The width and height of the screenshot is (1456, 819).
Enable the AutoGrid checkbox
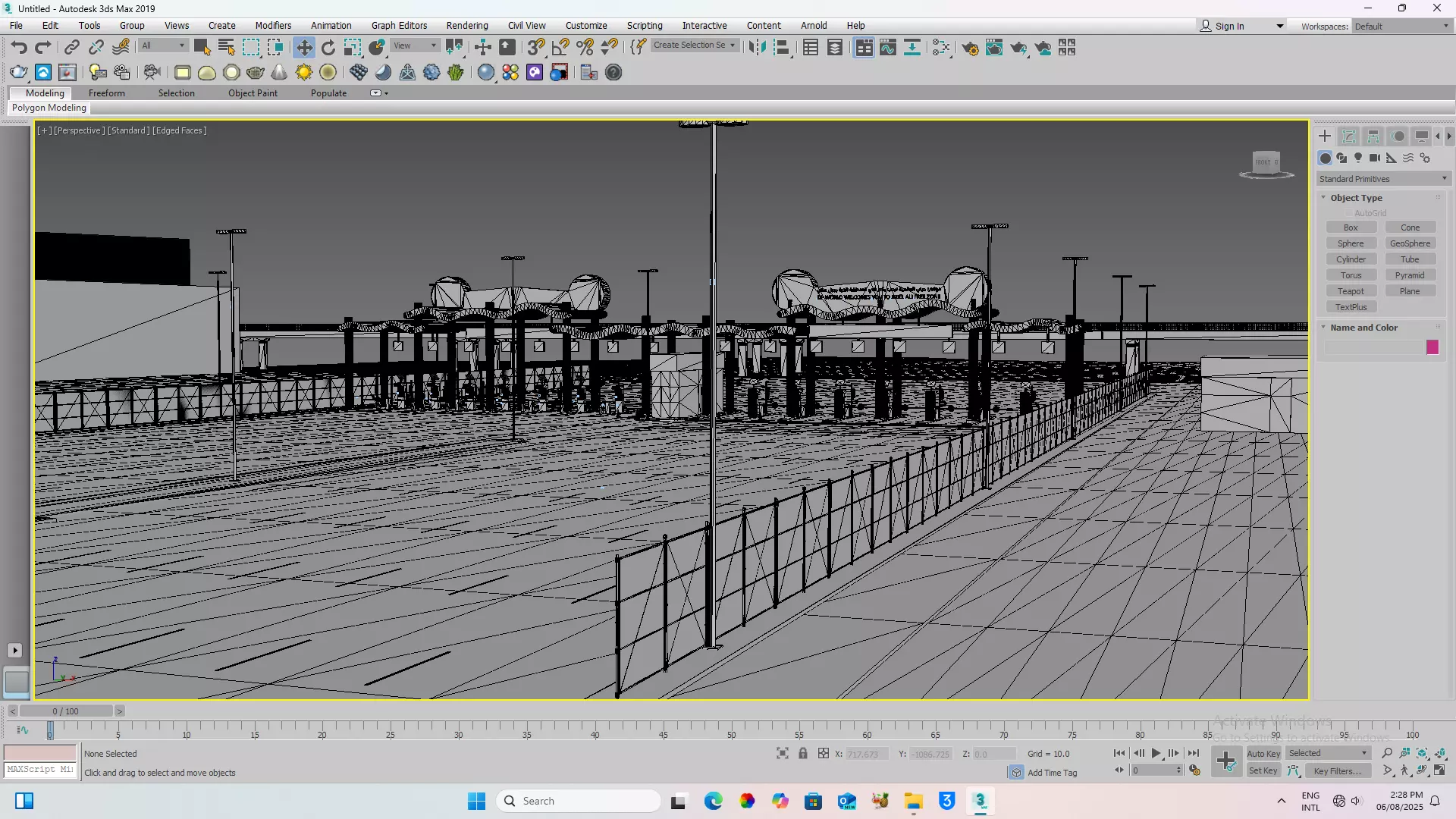click(x=1349, y=213)
